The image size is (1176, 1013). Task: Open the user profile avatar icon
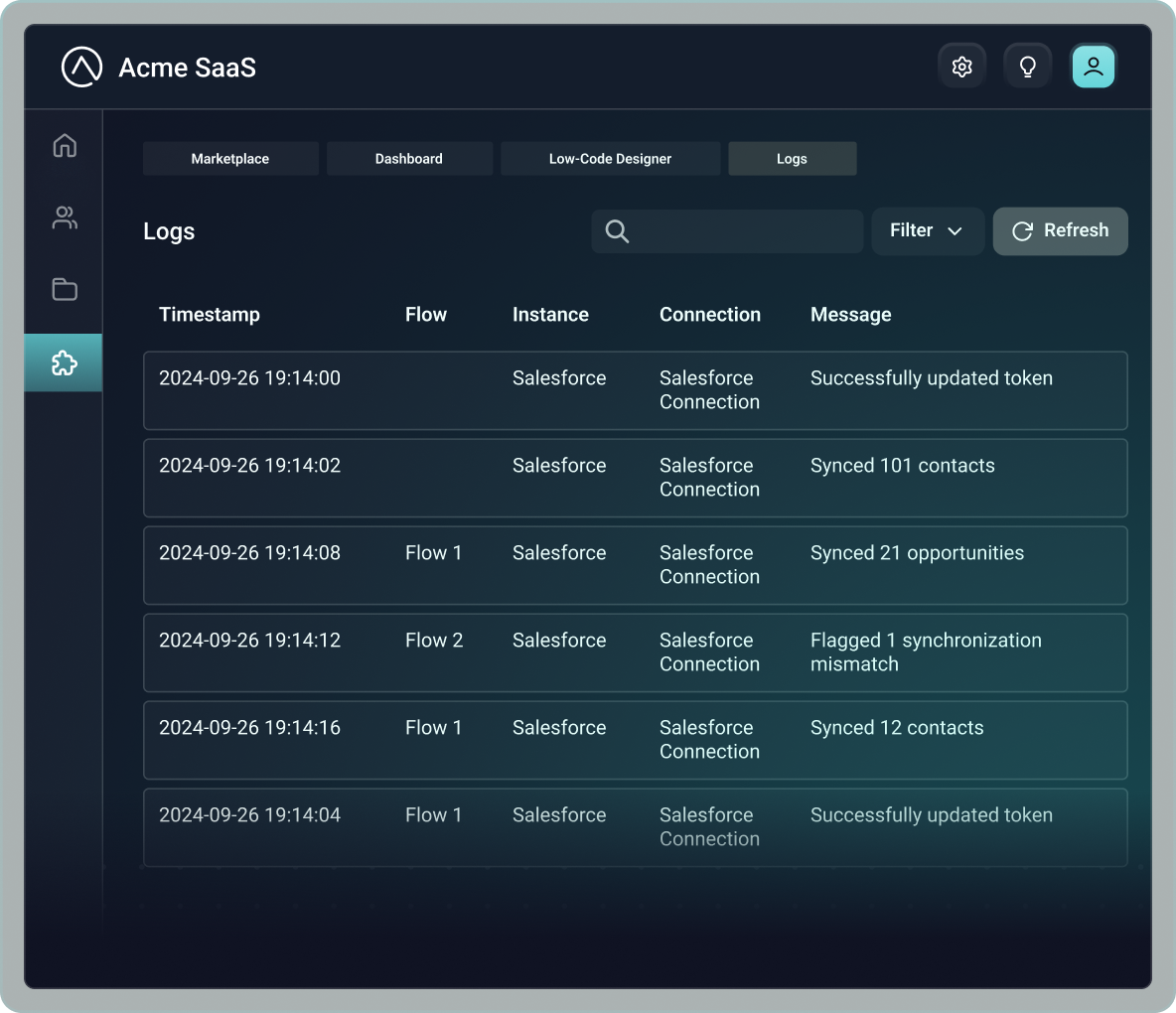pyautogui.click(x=1093, y=66)
